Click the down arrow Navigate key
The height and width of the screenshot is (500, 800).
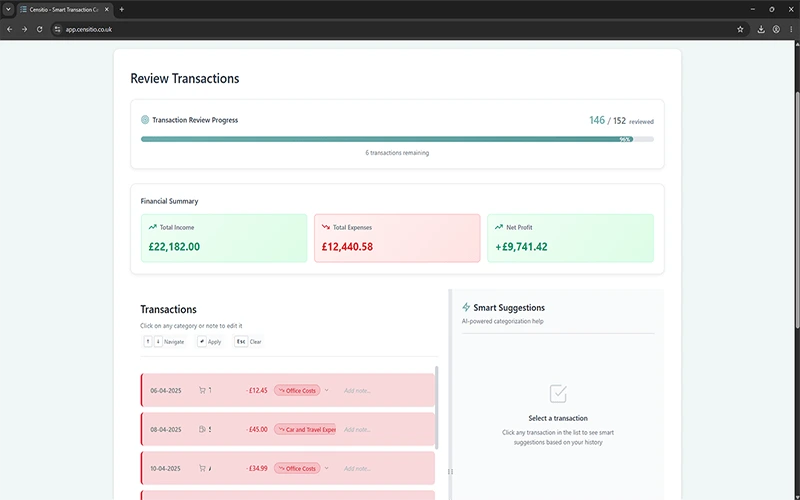[158, 341]
